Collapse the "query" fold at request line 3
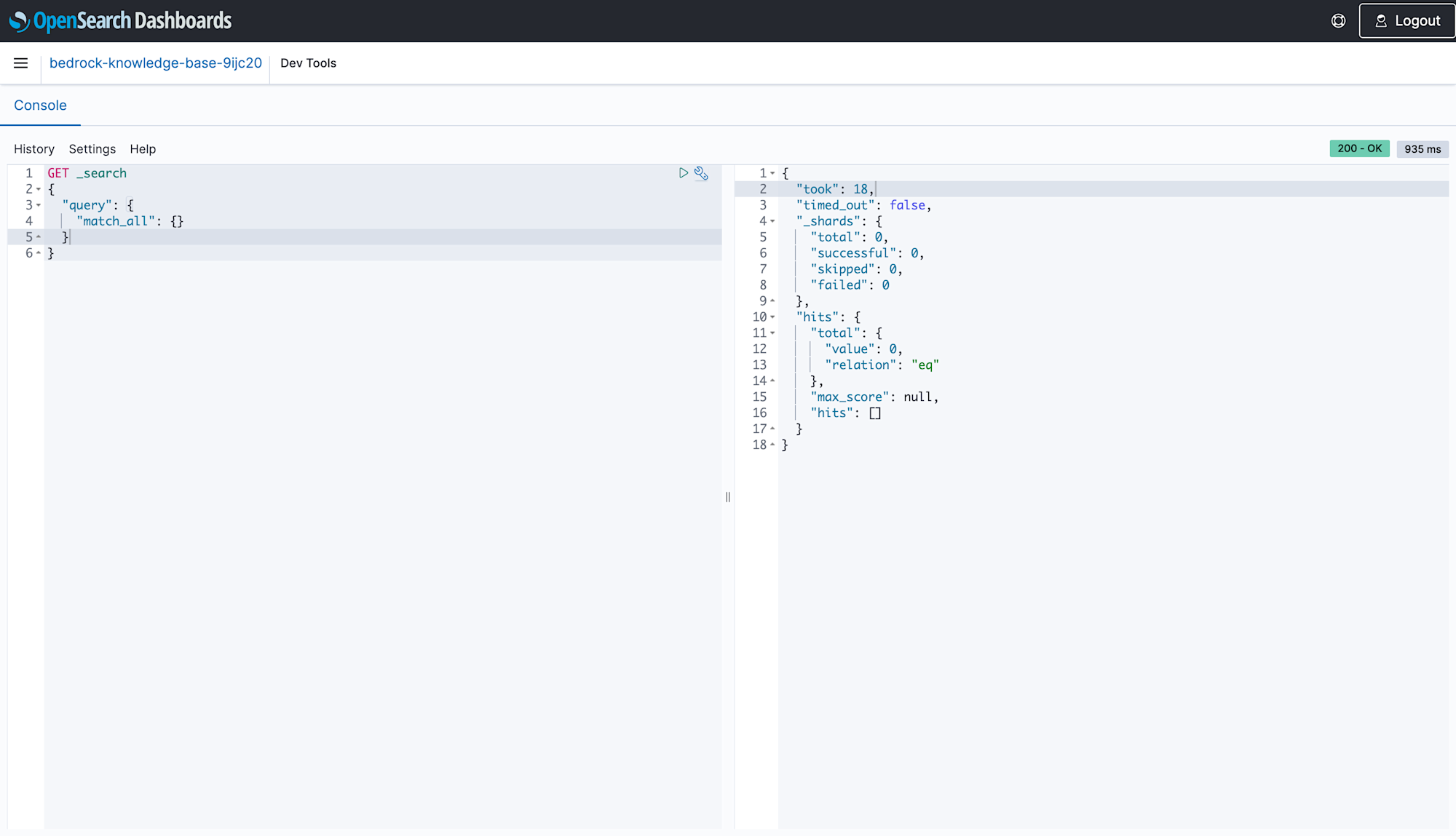This screenshot has height=836, width=1456. [39, 205]
